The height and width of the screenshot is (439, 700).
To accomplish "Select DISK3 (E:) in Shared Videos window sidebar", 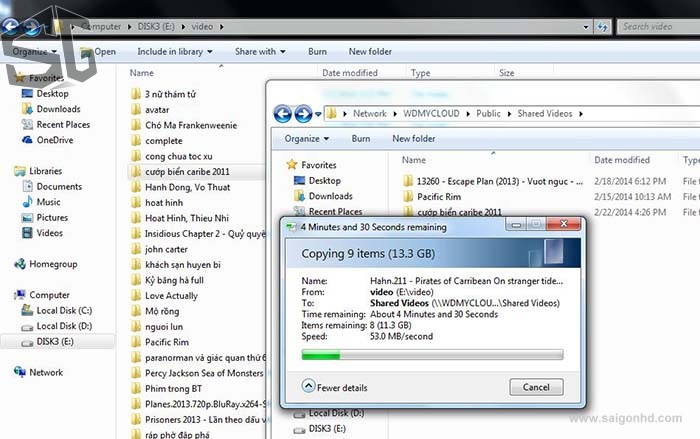I will click(x=327, y=429).
